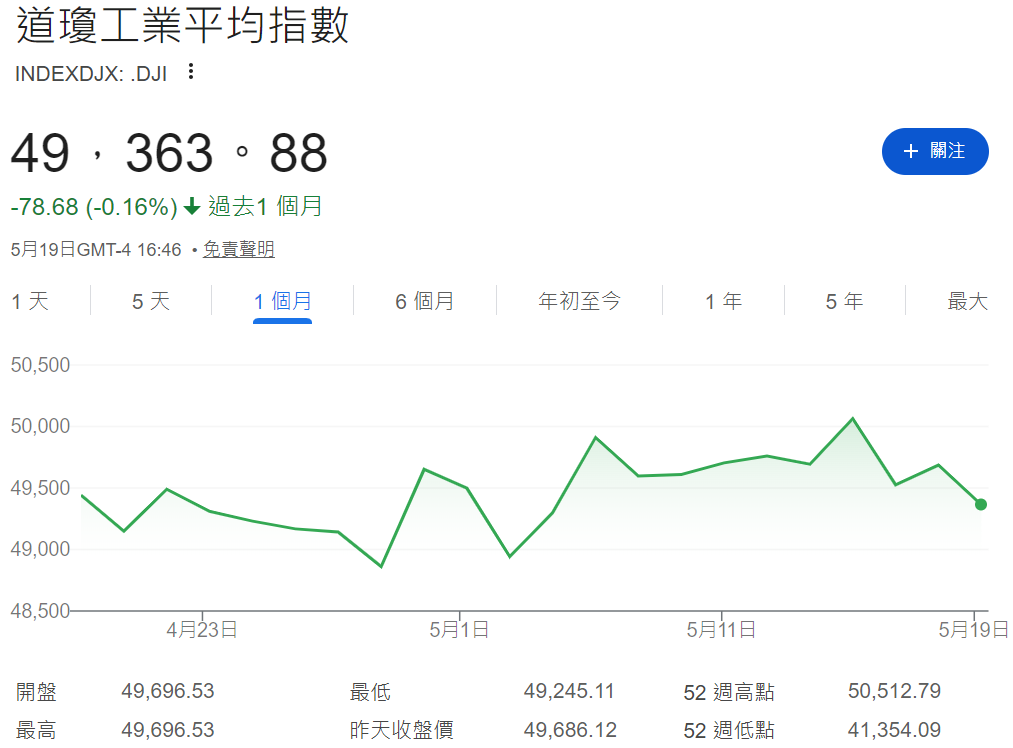The height and width of the screenshot is (748, 1013).
Task: Open the three-dot options menu beside INDEXDJX
Action: [191, 72]
